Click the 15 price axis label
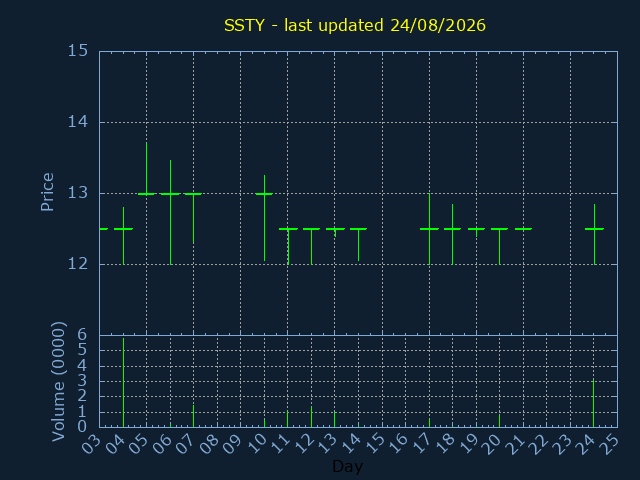This screenshot has width=640, height=480. (x=78, y=51)
